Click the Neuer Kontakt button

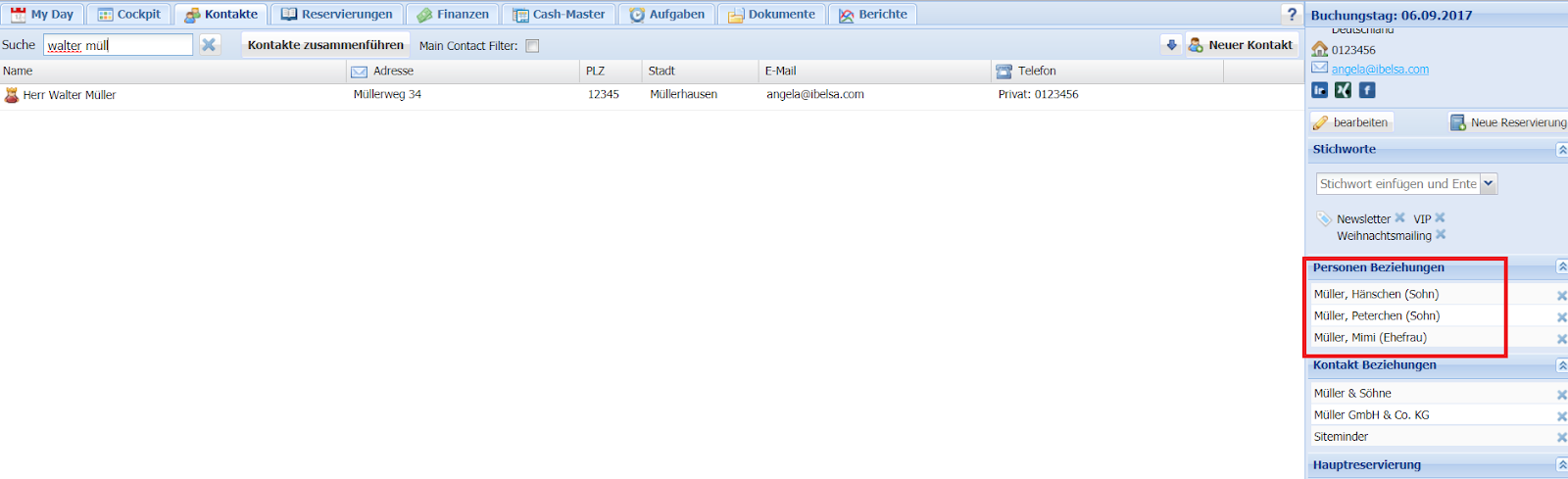[x=1242, y=45]
